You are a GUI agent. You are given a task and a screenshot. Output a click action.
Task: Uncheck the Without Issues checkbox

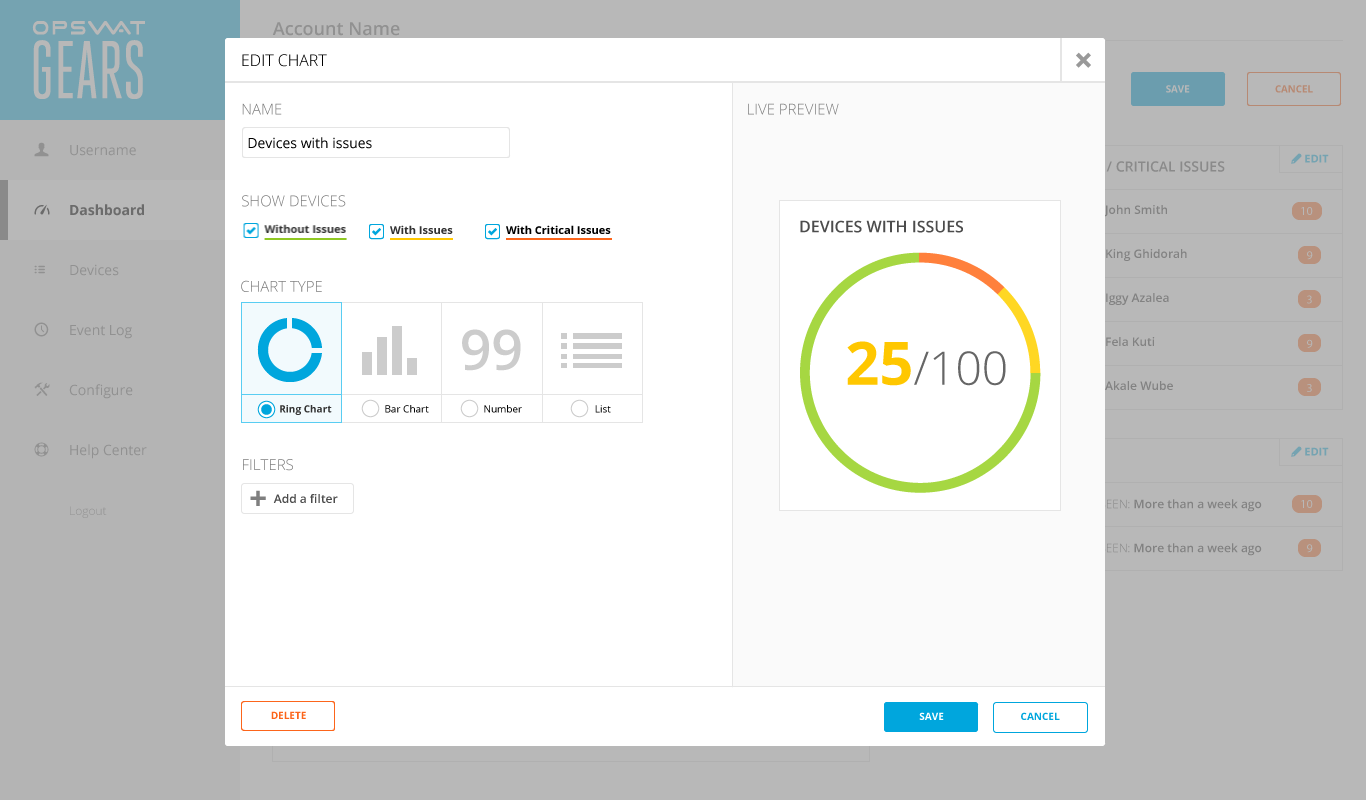click(x=251, y=230)
